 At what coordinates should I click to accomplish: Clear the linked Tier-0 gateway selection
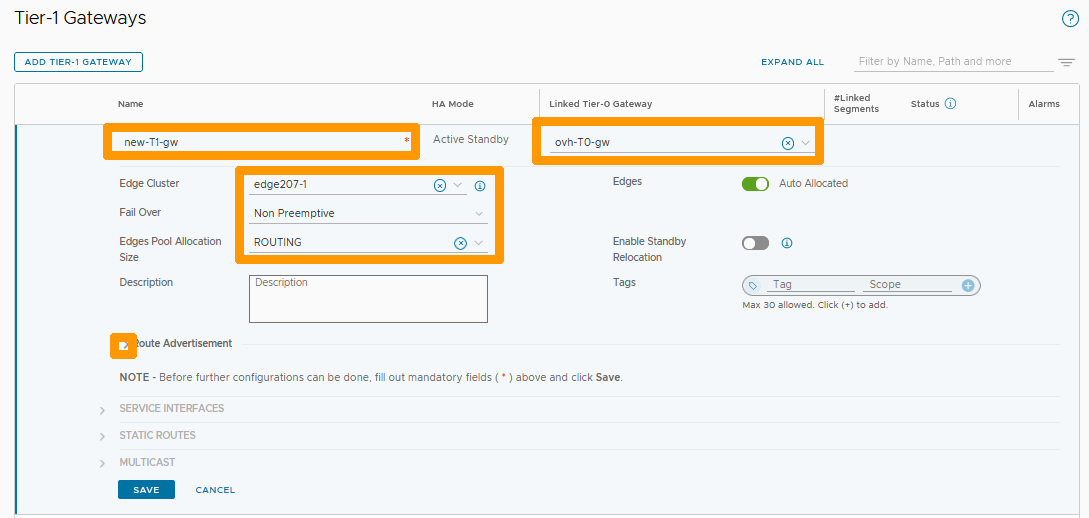tap(787, 143)
